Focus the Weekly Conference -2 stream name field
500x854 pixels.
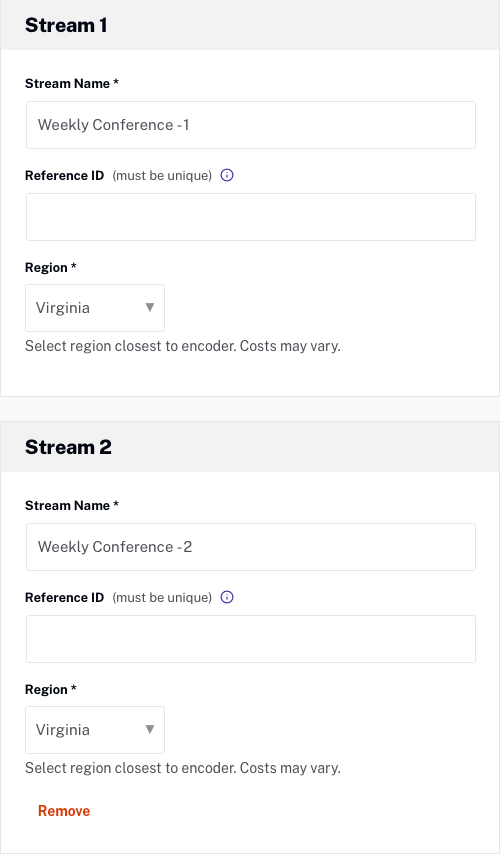coord(251,547)
